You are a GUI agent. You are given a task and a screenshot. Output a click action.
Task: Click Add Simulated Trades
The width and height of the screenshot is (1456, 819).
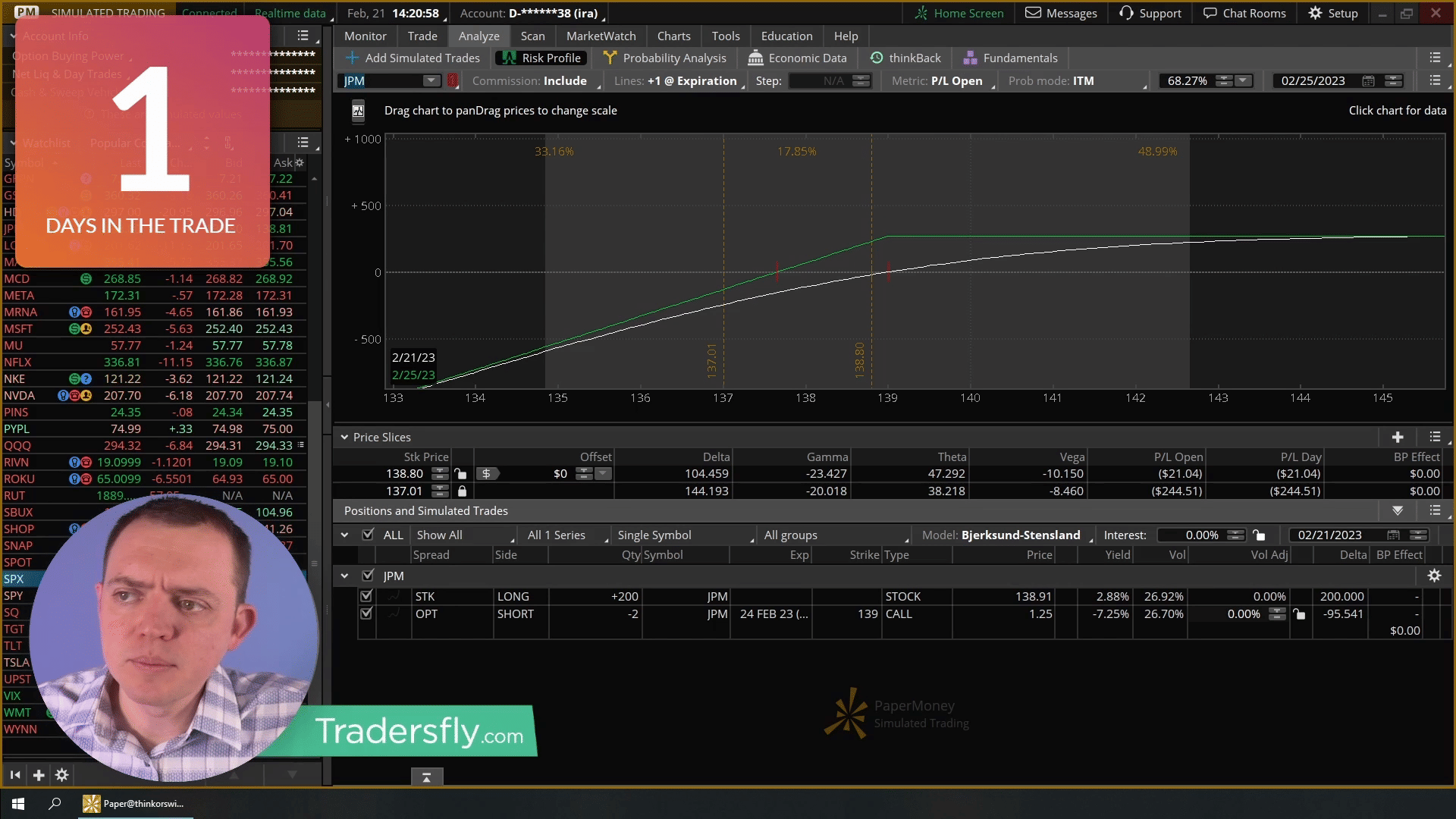coord(413,58)
